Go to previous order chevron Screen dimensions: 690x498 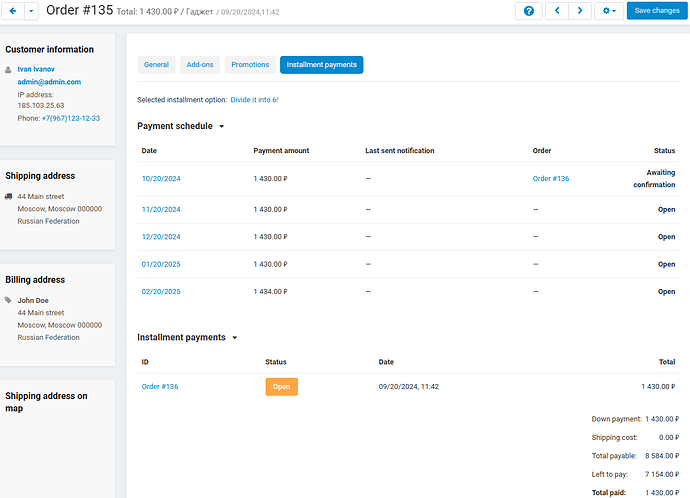(557, 11)
